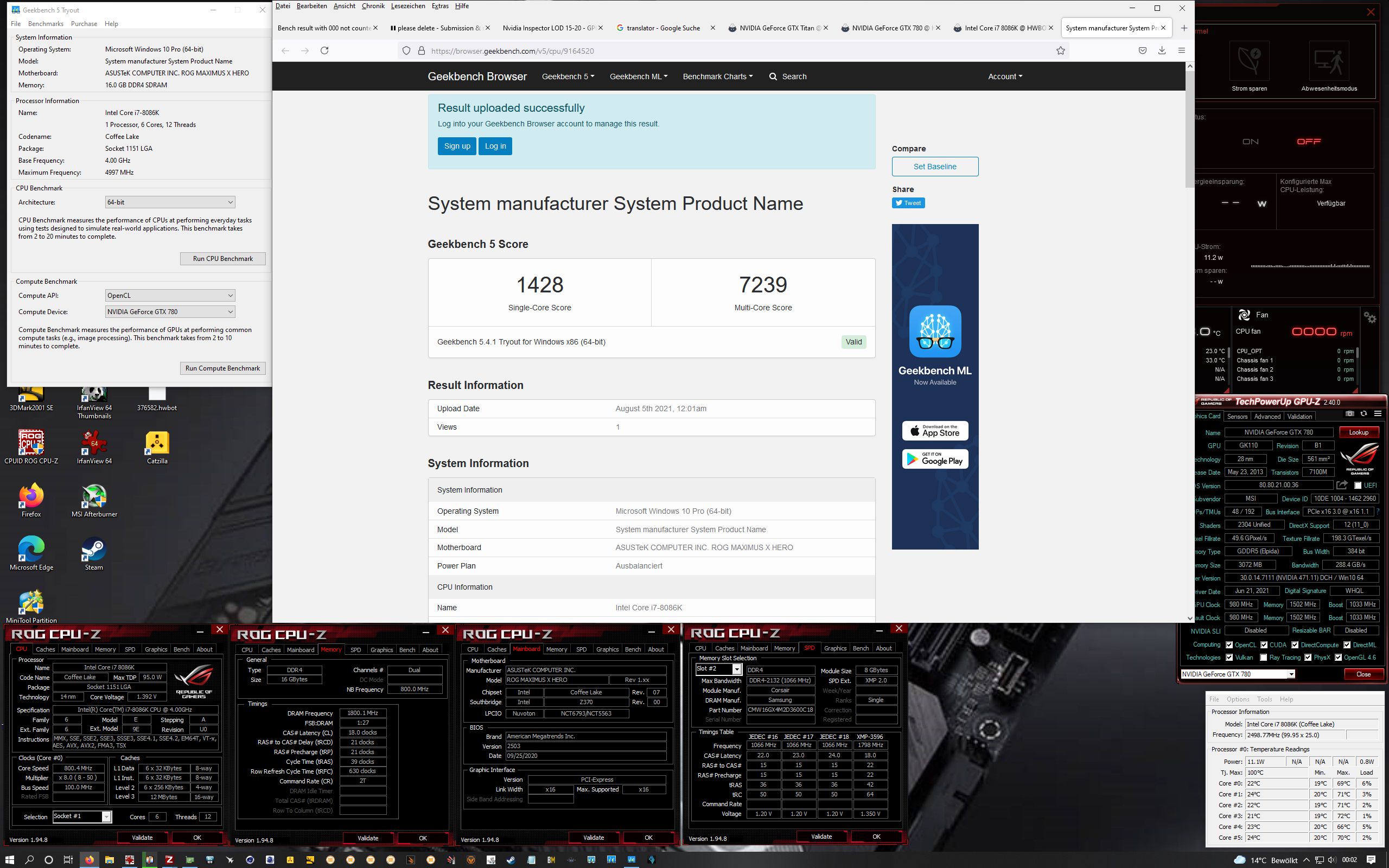Click Set Baseline button
This screenshot has width=1389, height=868.
[935, 167]
